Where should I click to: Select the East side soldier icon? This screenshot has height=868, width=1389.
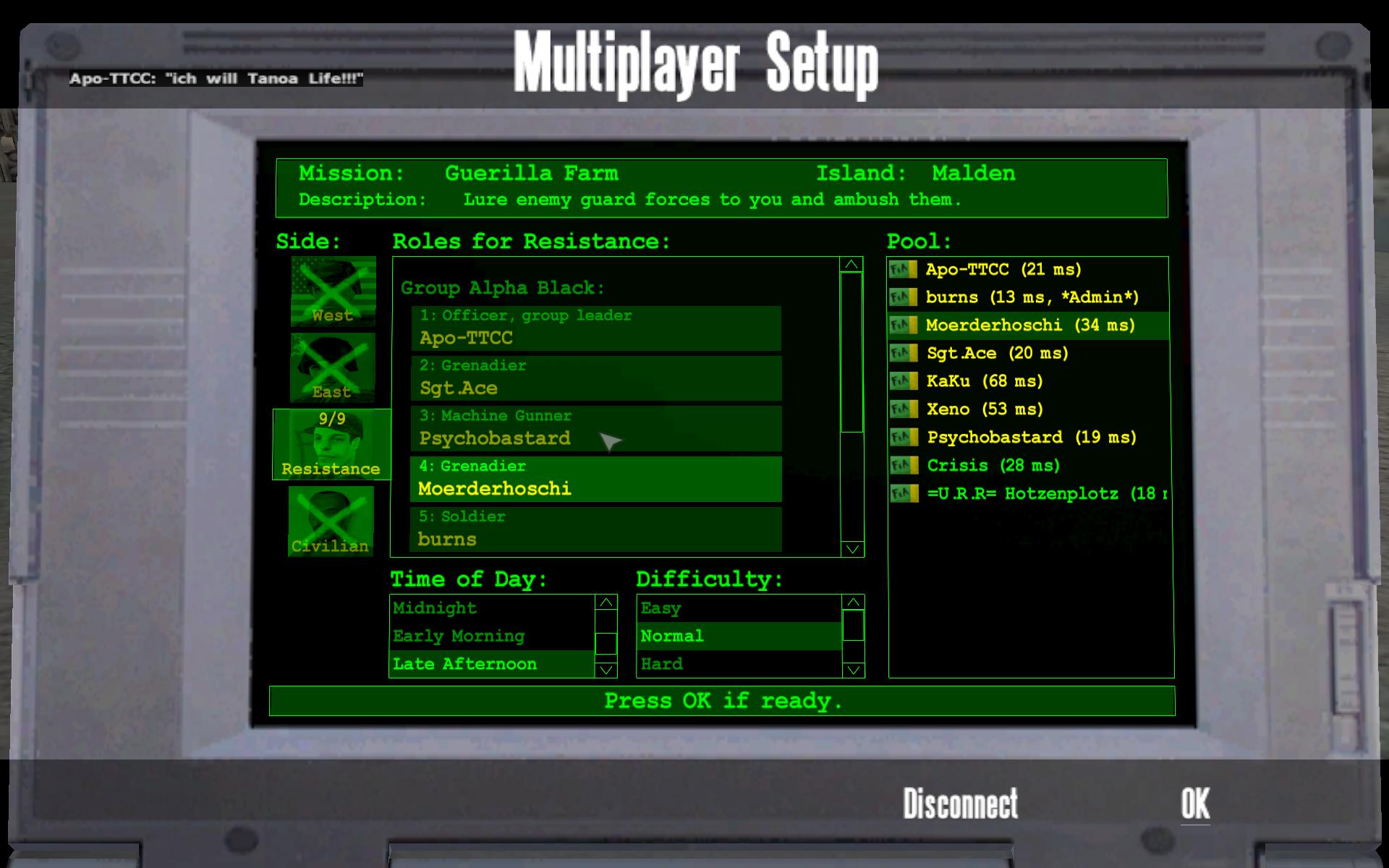point(333,367)
